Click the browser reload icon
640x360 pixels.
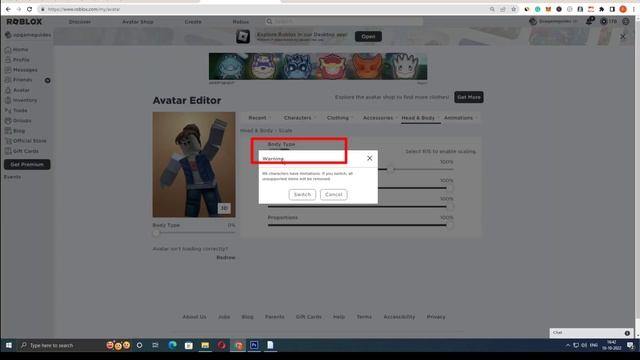[x=29, y=9]
